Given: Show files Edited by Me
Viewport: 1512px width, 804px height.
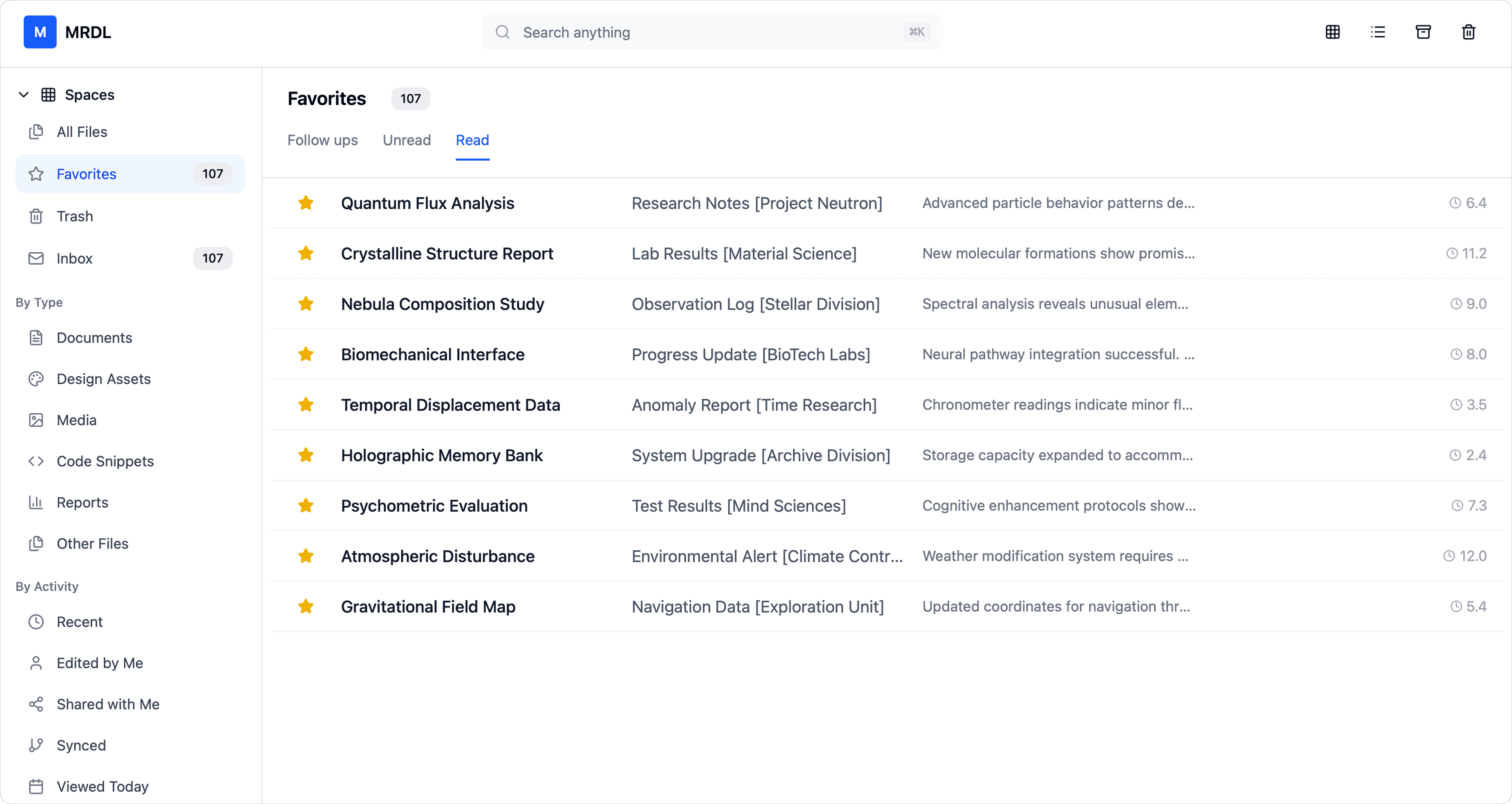Looking at the screenshot, I should coord(130,663).
